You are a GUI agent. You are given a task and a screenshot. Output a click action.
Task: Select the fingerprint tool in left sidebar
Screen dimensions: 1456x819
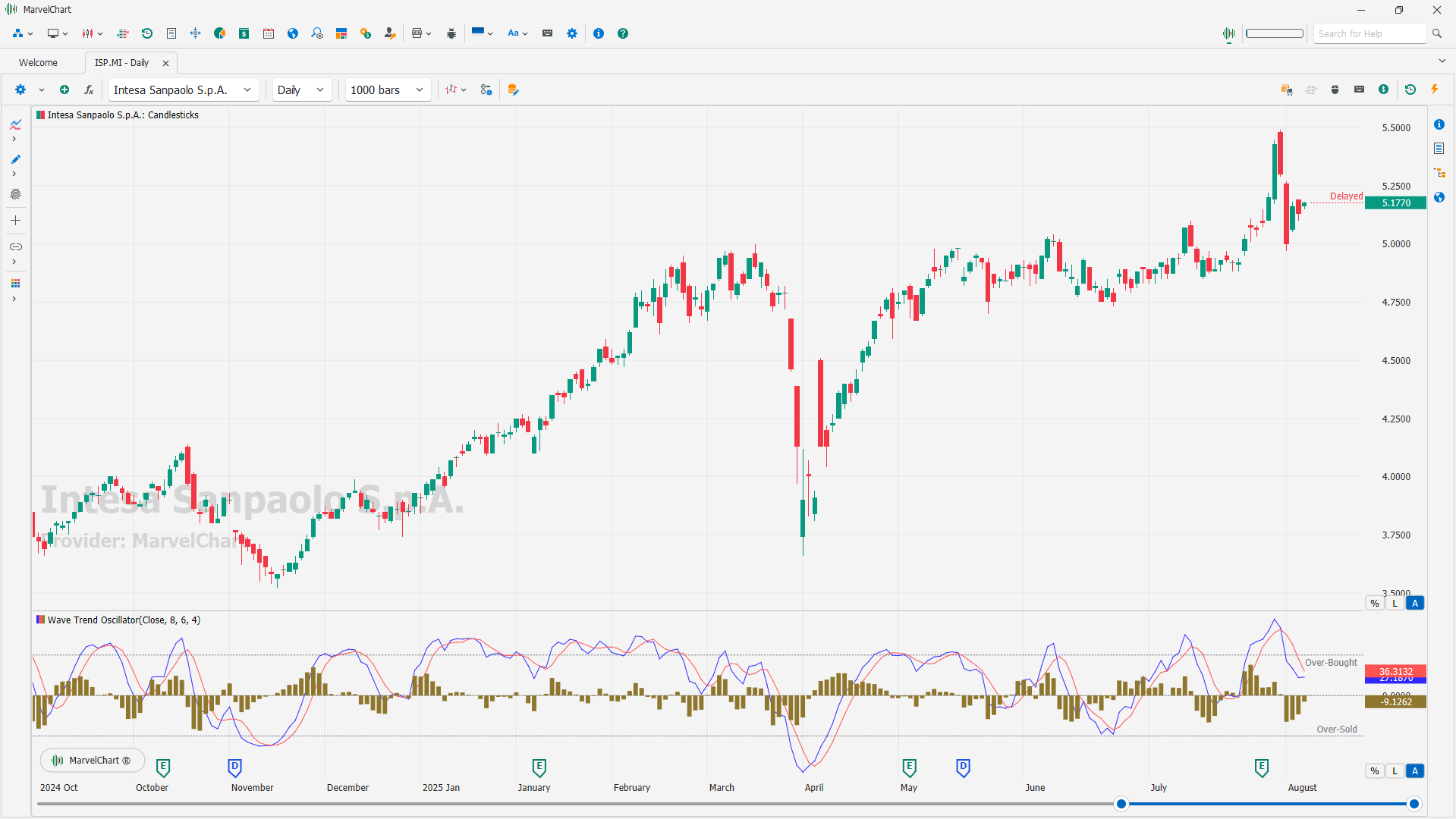(x=15, y=194)
